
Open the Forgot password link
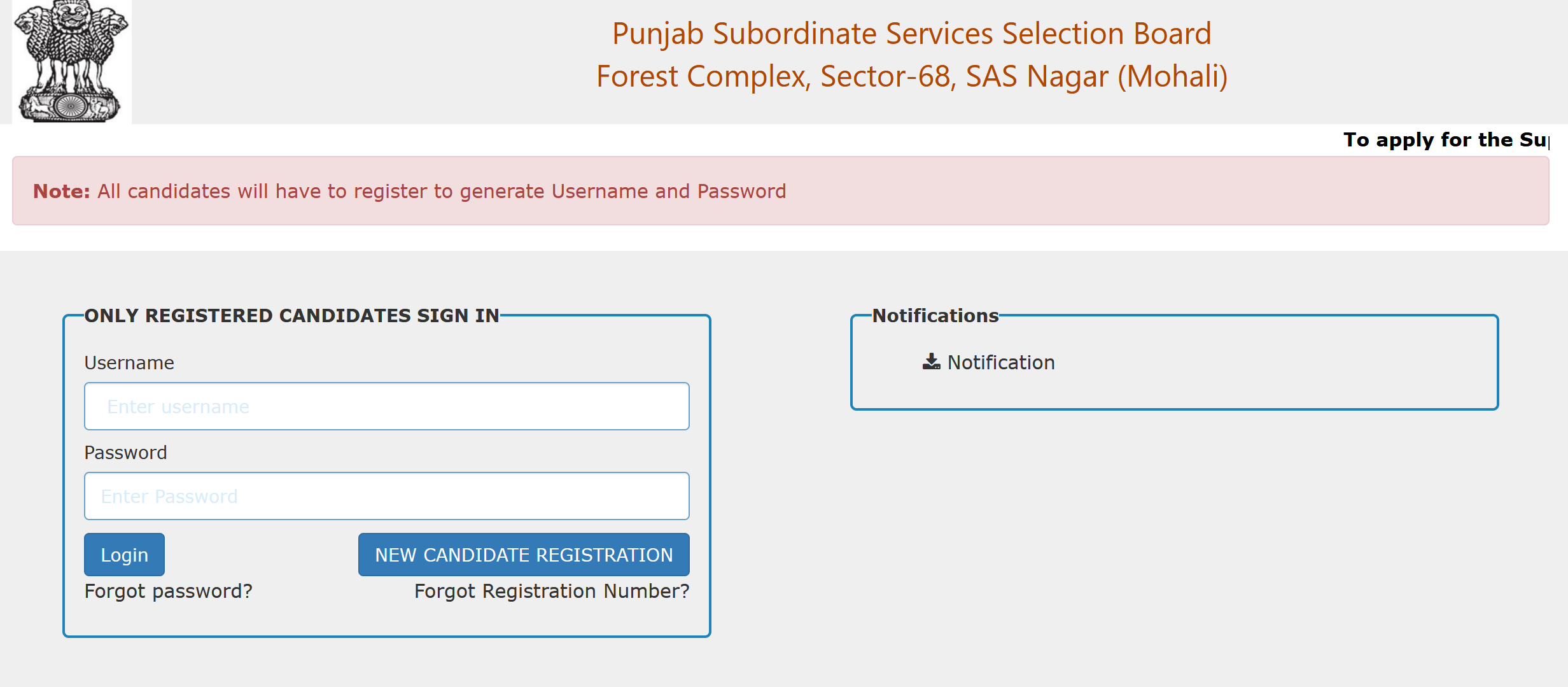(x=168, y=591)
